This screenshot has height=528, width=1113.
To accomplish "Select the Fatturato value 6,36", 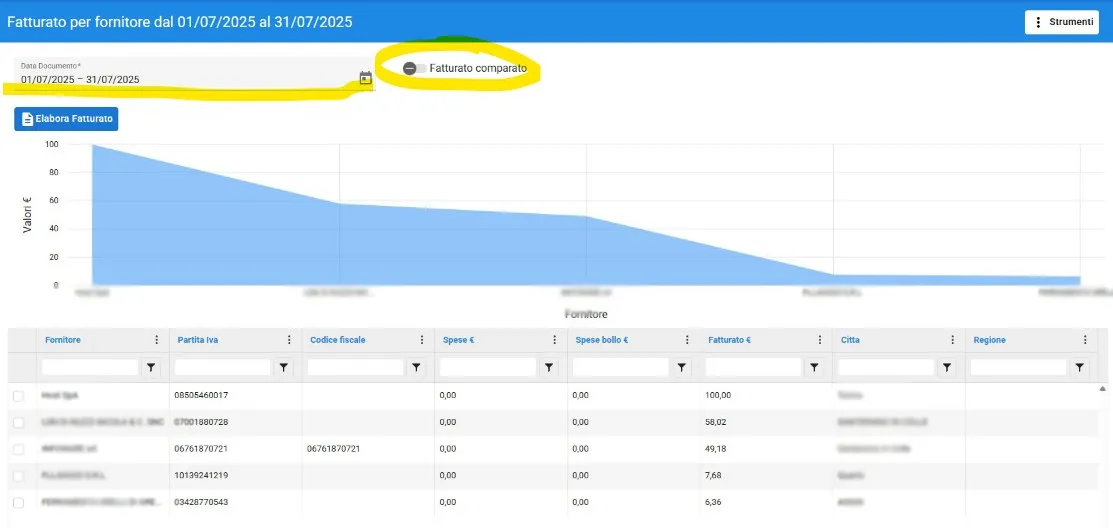I will [713, 502].
